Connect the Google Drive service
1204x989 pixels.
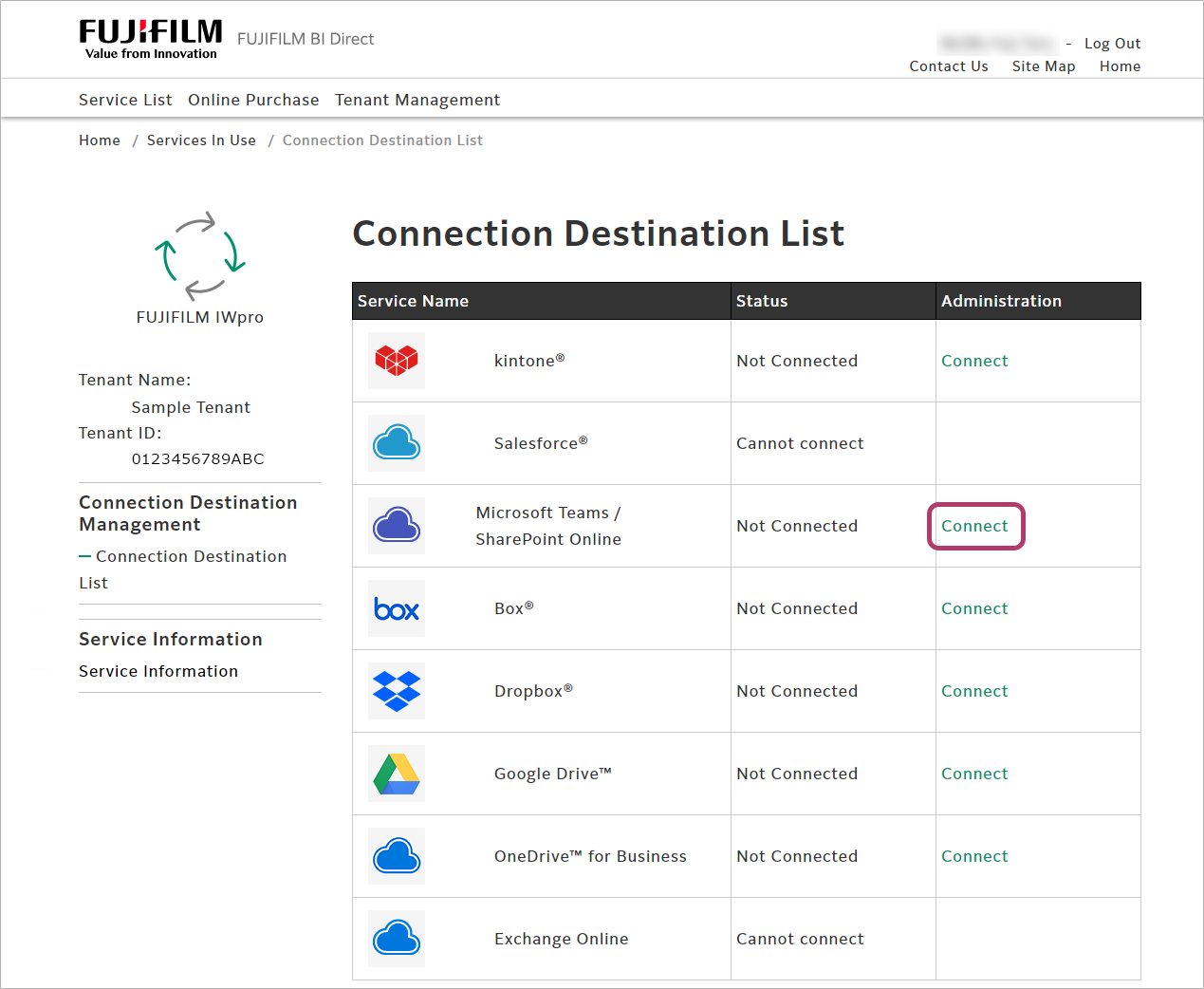point(974,774)
